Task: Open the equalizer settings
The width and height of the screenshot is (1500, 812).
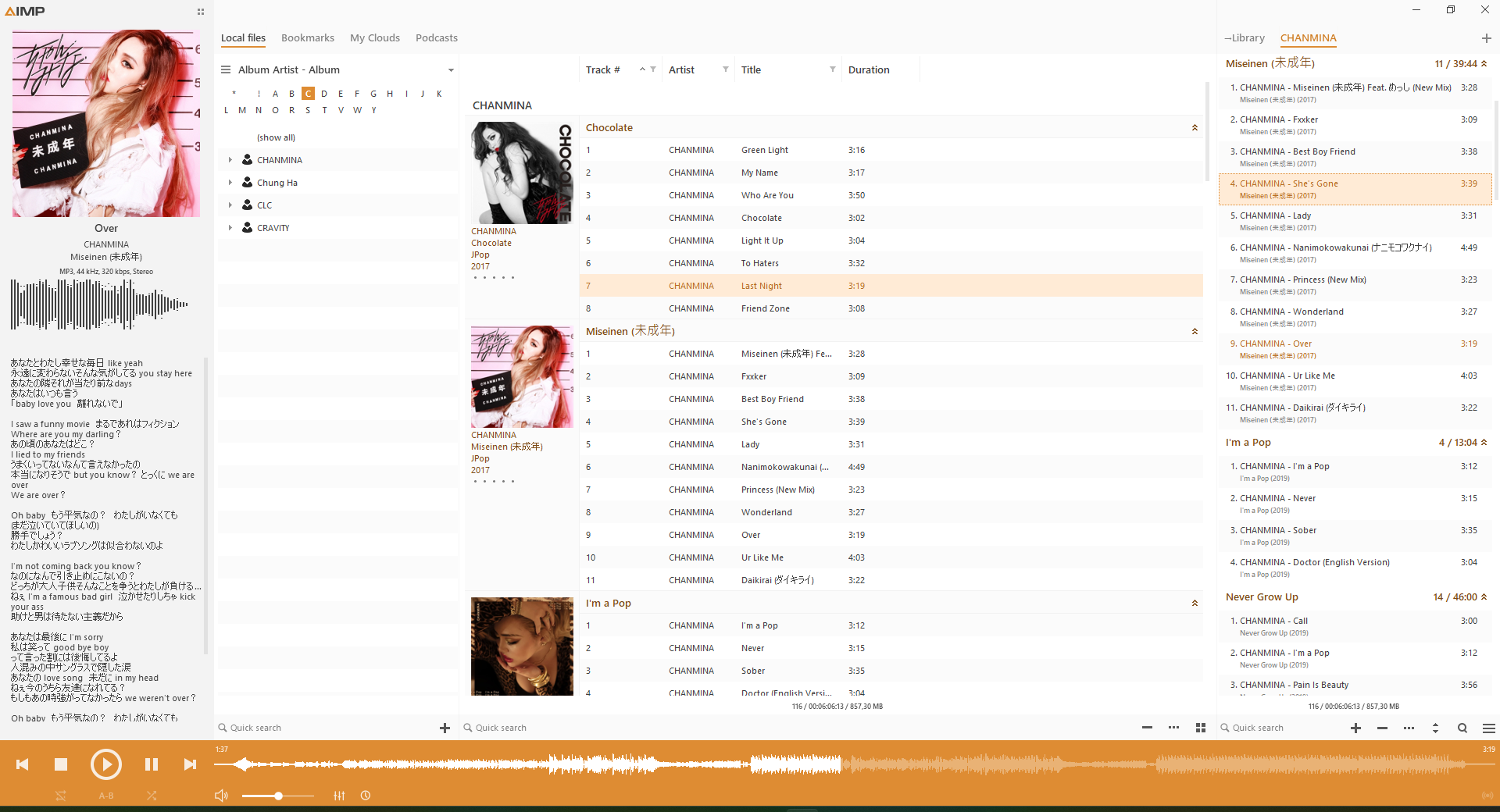Action: point(339,796)
